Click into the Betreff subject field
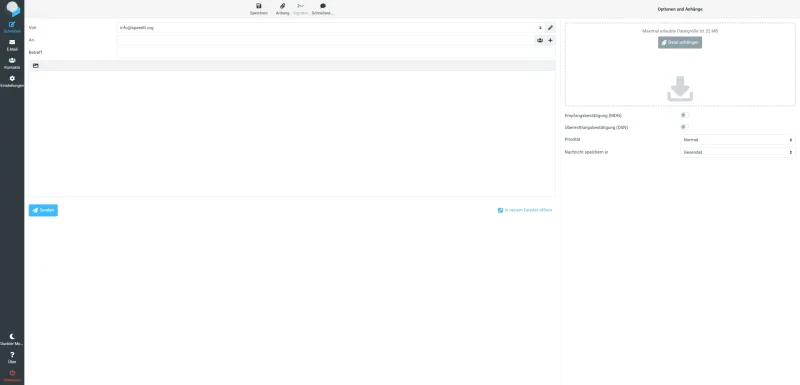Viewport: 800px width, 385px height. [336, 53]
